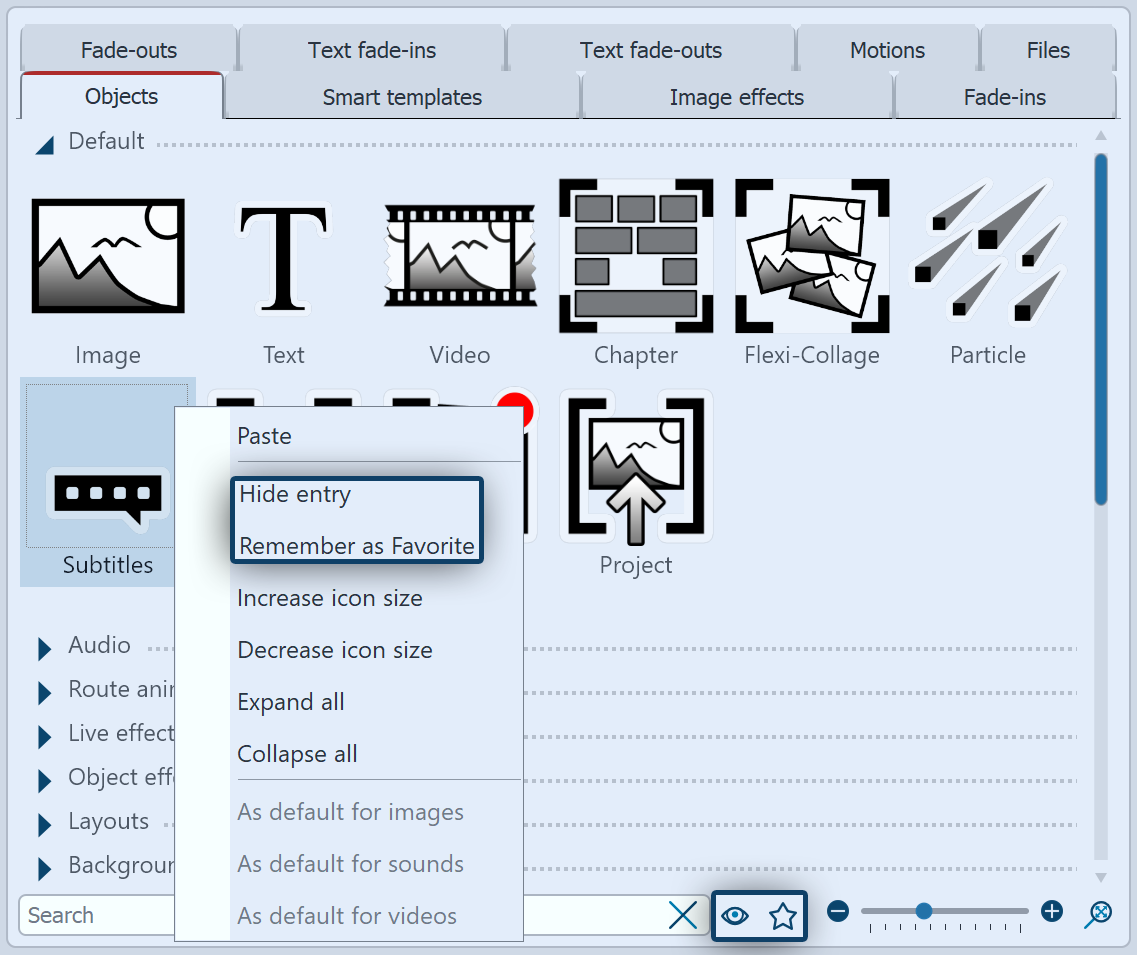Image resolution: width=1137 pixels, height=955 pixels.
Task: Hide entry via the context menu
Action: pyautogui.click(x=293, y=493)
